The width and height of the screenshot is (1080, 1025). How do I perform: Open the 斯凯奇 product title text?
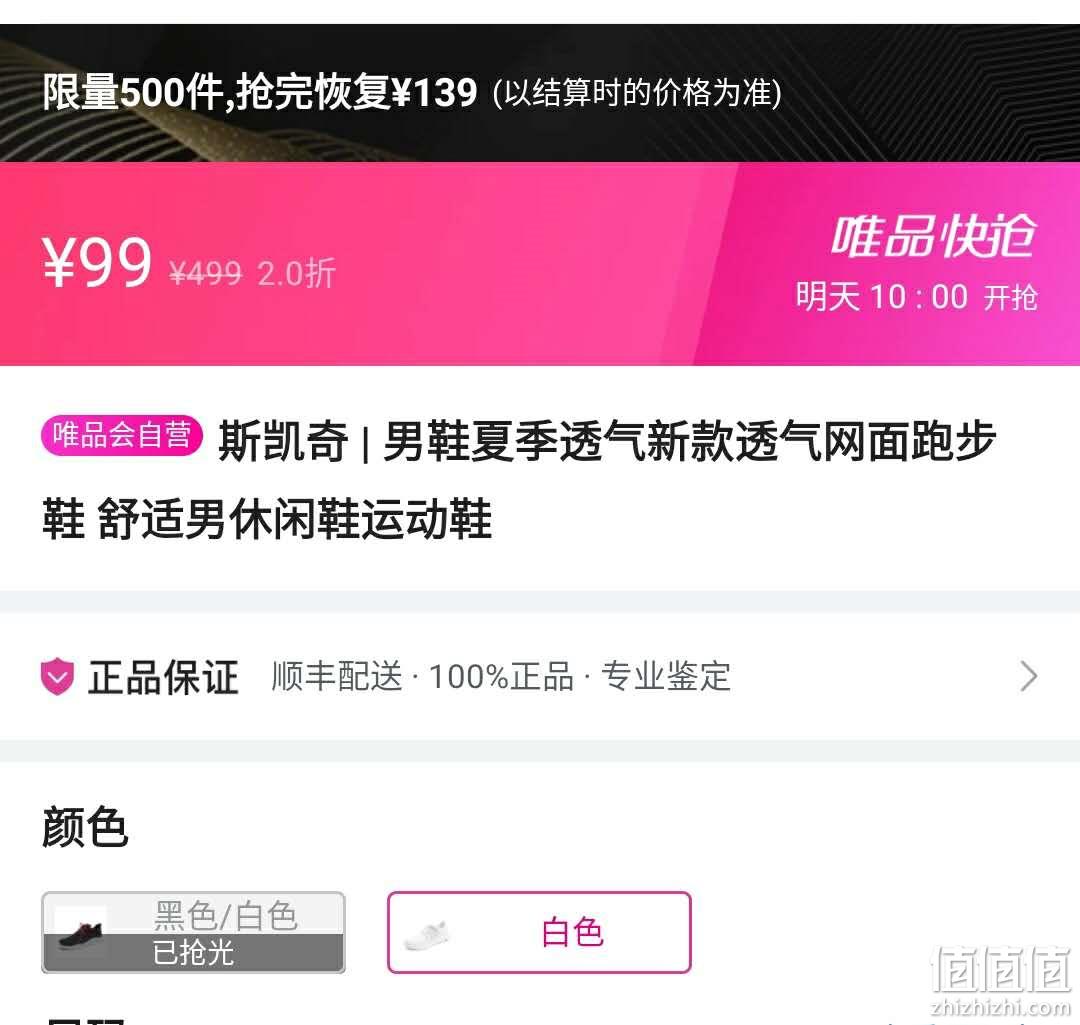tap(519, 479)
